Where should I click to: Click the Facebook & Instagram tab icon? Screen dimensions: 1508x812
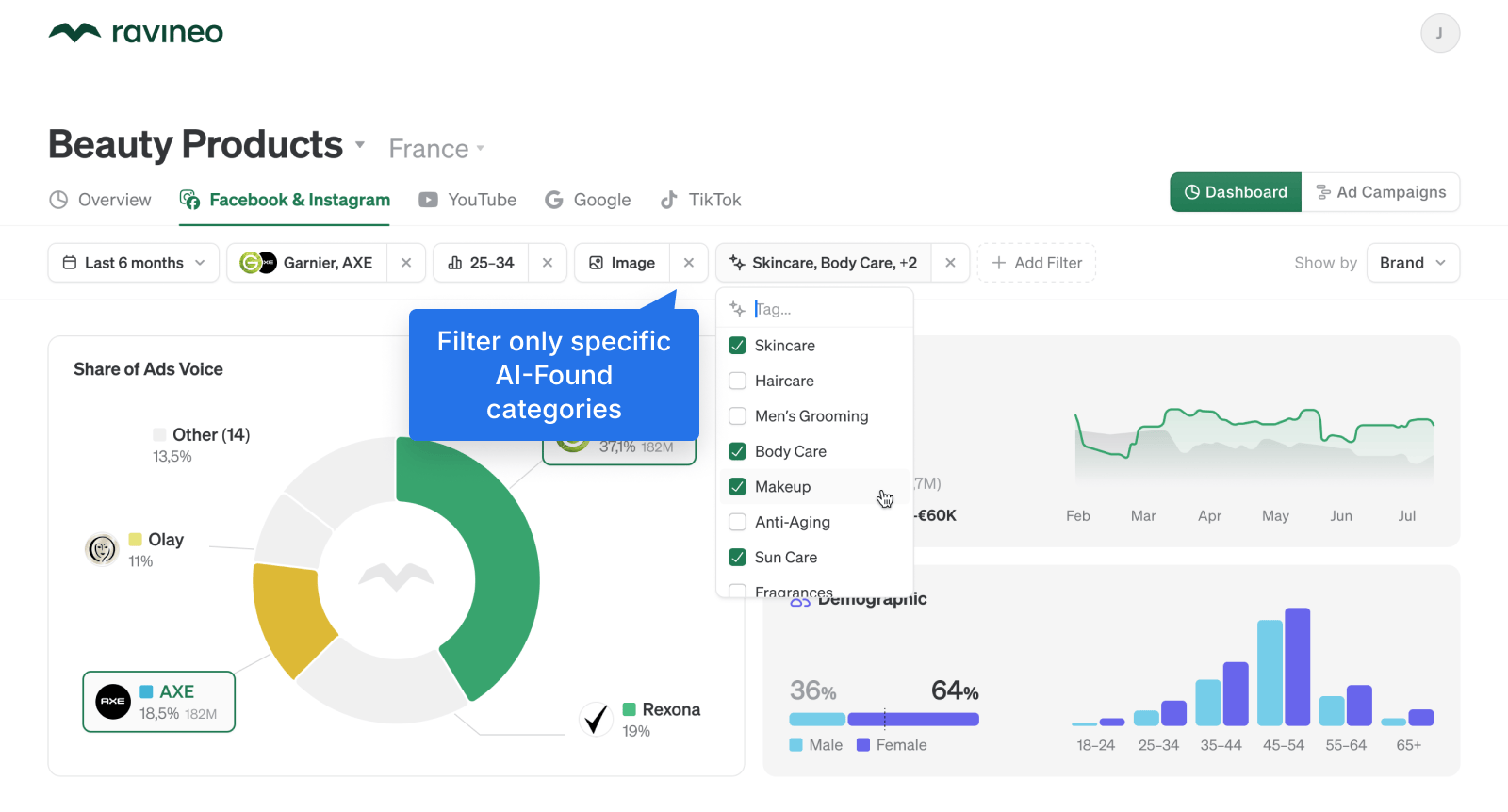coord(189,200)
